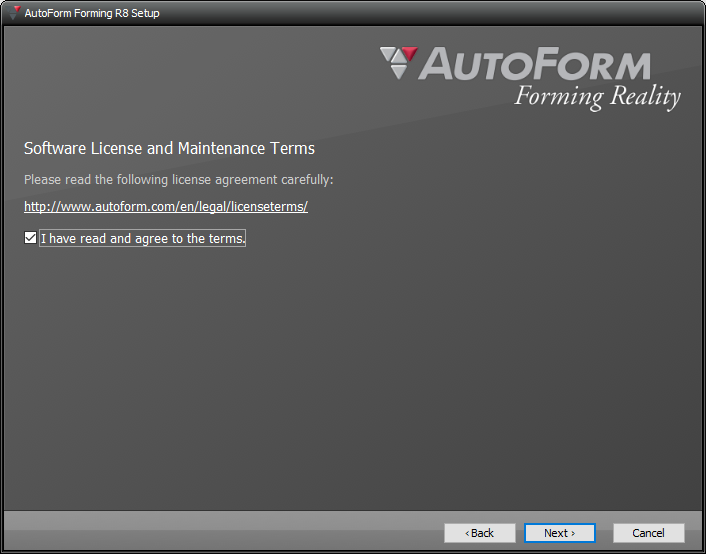Viewport: 706px width, 554px height.
Task: Open the autoform.com license terms link
Action: [x=166, y=207]
